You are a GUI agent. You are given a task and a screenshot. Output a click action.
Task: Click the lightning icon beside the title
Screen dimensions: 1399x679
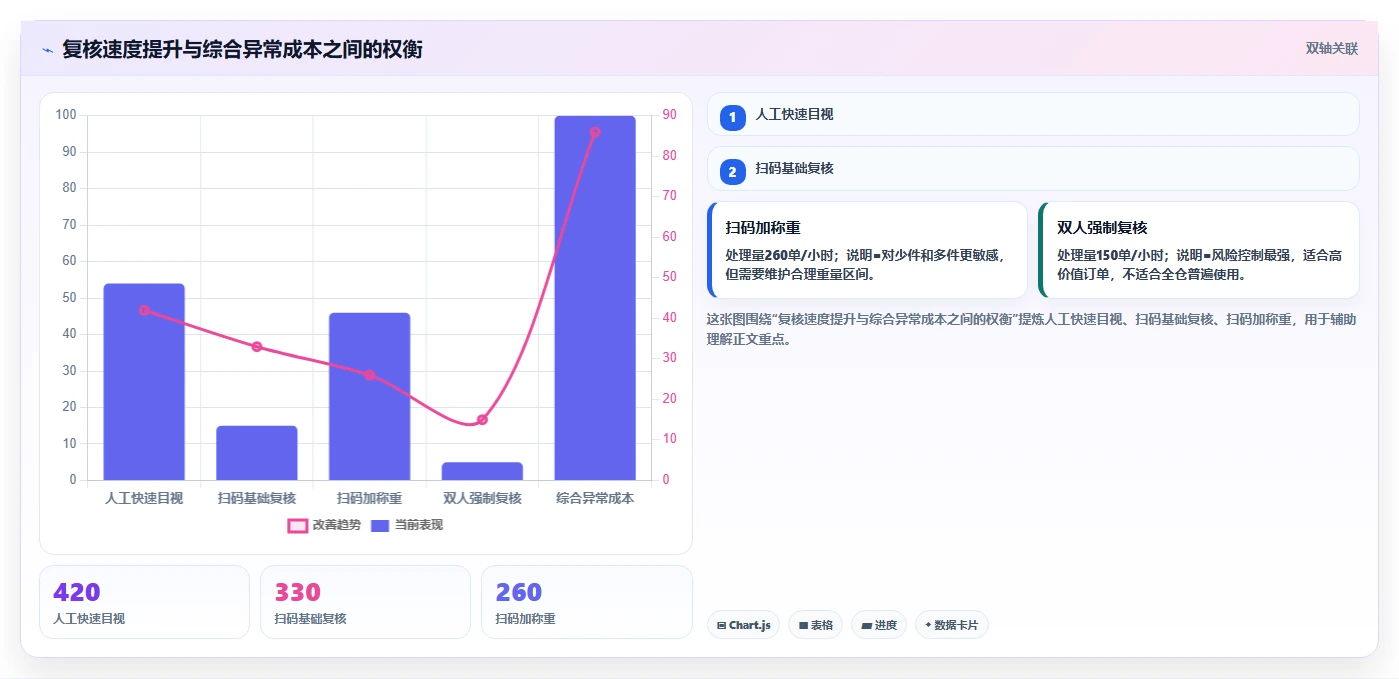click(47, 50)
